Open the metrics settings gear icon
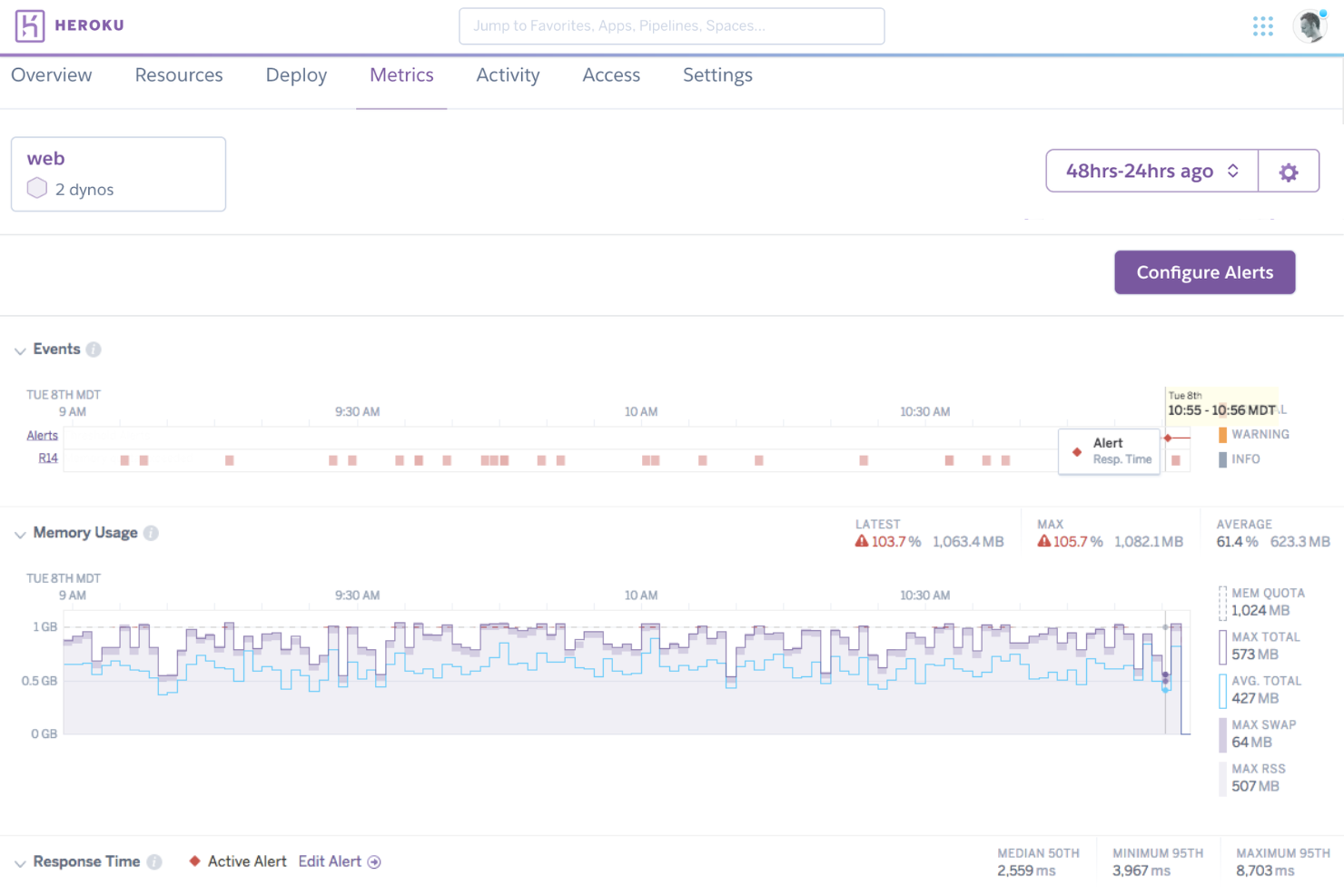Image resolution: width=1344 pixels, height=896 pixels. [1289, 170]
